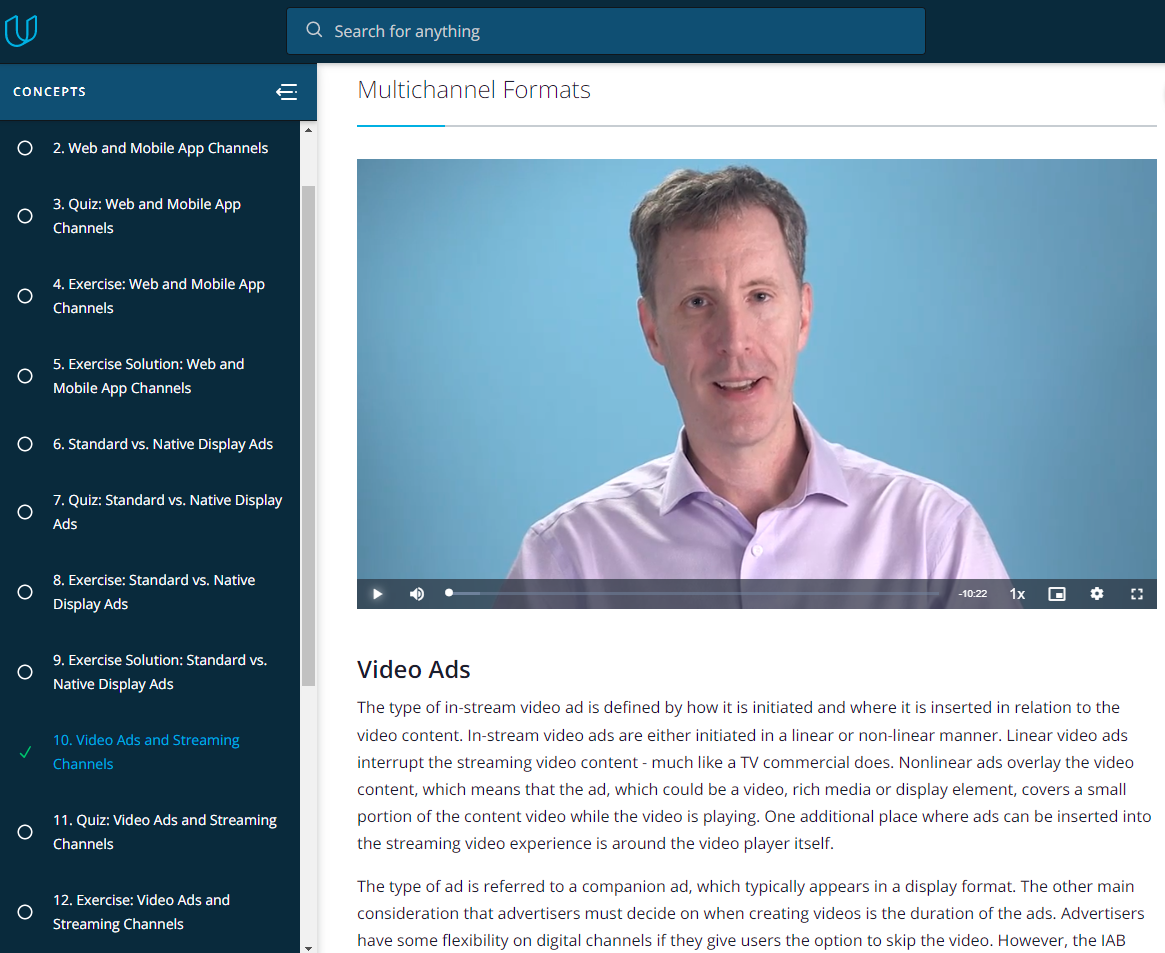Click completion circle for lesson 4 Exercise
The image size is (1165, 953).
coord(25,296)
